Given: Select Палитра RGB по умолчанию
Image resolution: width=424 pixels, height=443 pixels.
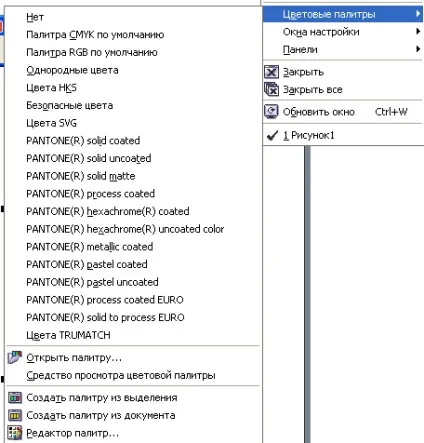Looking at the screenshot, I should (x=133, y=52).
